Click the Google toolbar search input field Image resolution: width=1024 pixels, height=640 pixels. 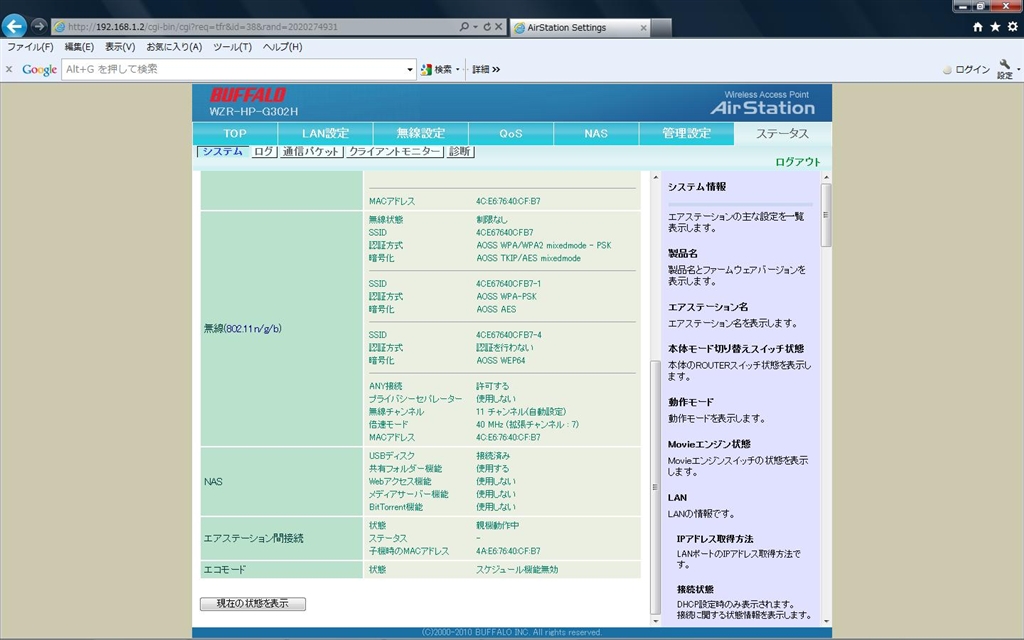tap(235, 70)
